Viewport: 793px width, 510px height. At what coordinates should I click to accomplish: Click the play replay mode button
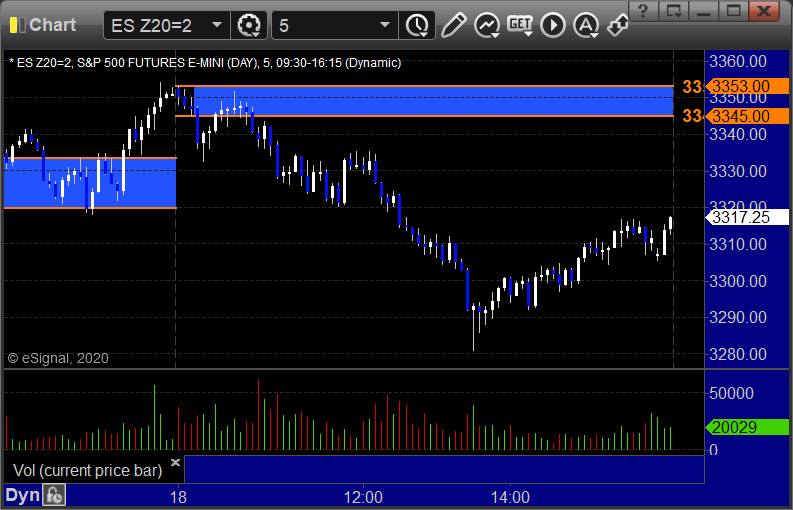click(x=553, y=25)
